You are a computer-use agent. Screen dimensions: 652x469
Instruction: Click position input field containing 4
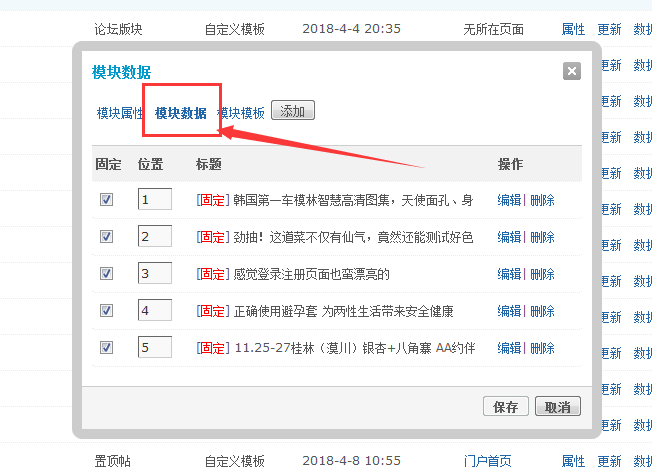[155, 310]
